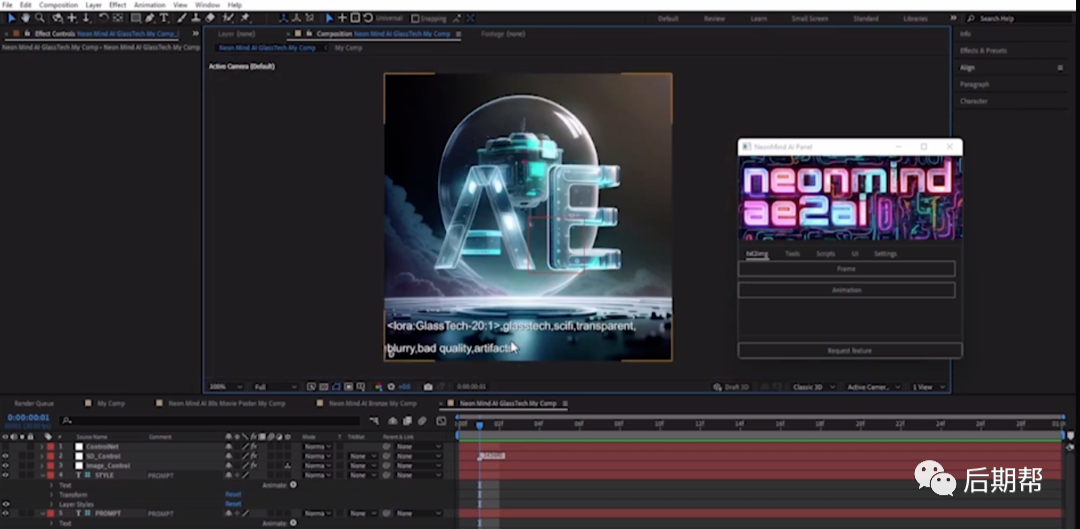
Task: Select the Brush tool
Action: point(182,18)
